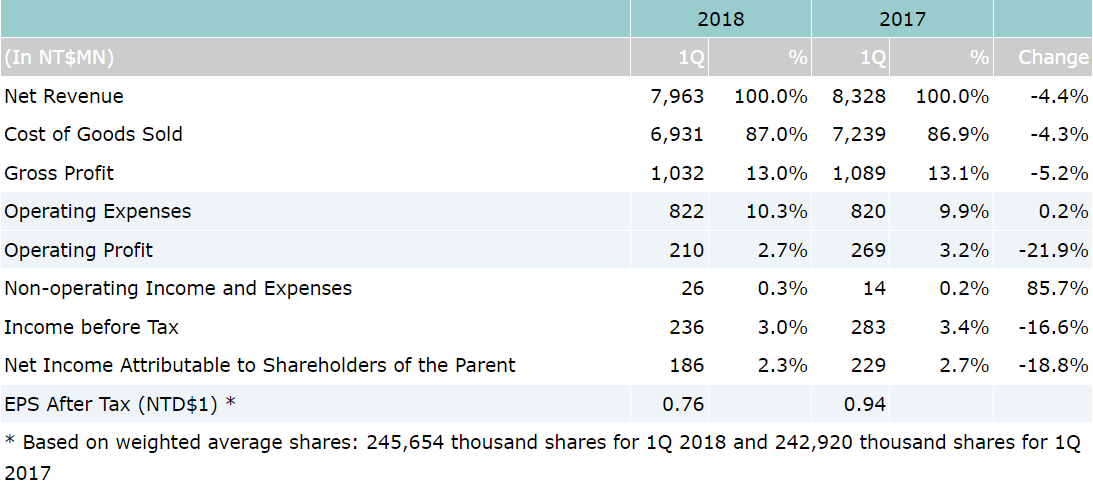This screenshot has height=485, width=1093.
Task: Select the Change column header
Action: (1052, 57)
